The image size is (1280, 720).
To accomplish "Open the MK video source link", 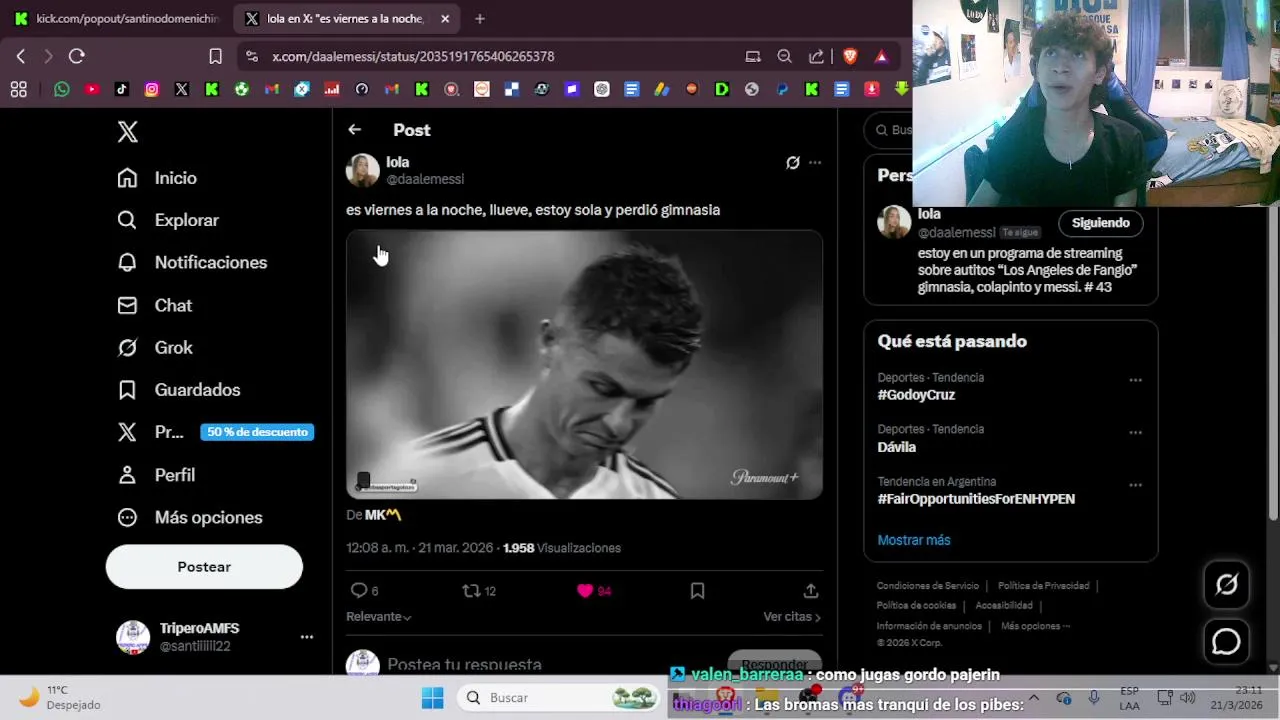I will (x=383, y=515).
